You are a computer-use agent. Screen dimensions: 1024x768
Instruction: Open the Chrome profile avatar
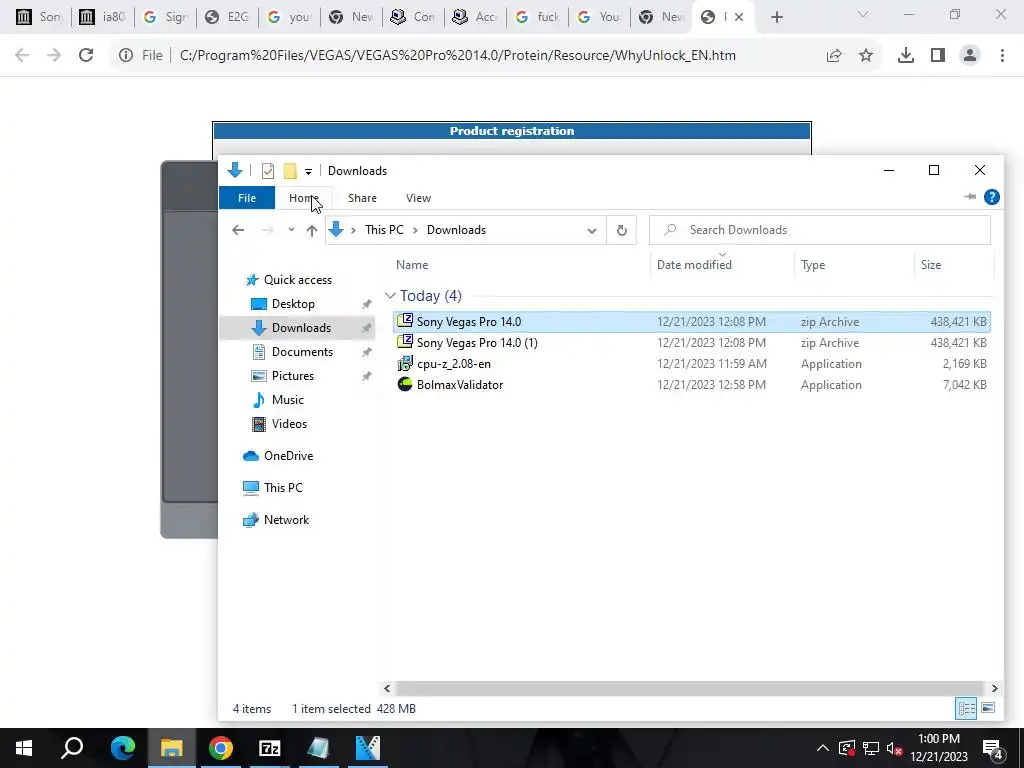(x=970, y=56)
